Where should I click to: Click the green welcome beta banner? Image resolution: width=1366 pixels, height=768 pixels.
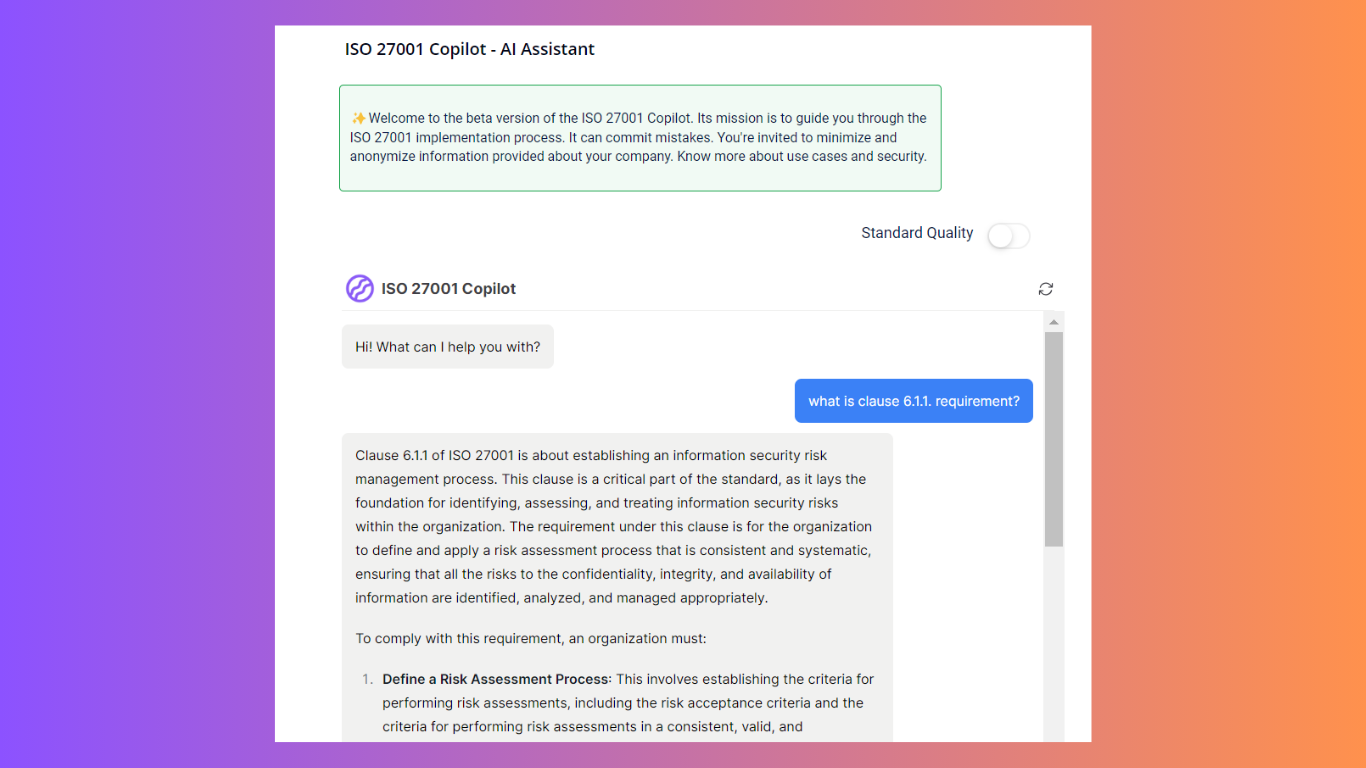point(640,175)
